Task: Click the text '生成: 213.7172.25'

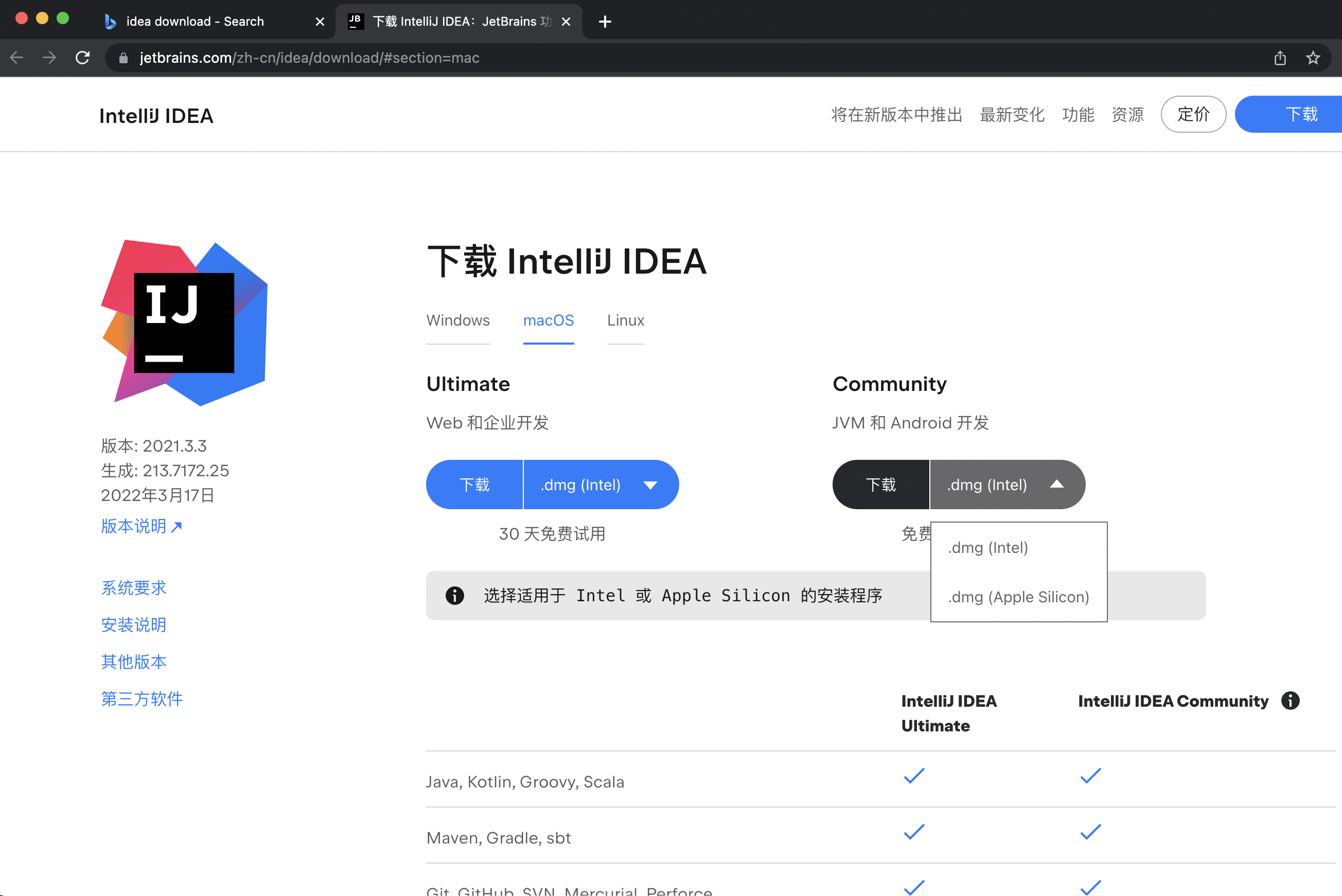Action: pyautogui.click(x=165, y=470)
